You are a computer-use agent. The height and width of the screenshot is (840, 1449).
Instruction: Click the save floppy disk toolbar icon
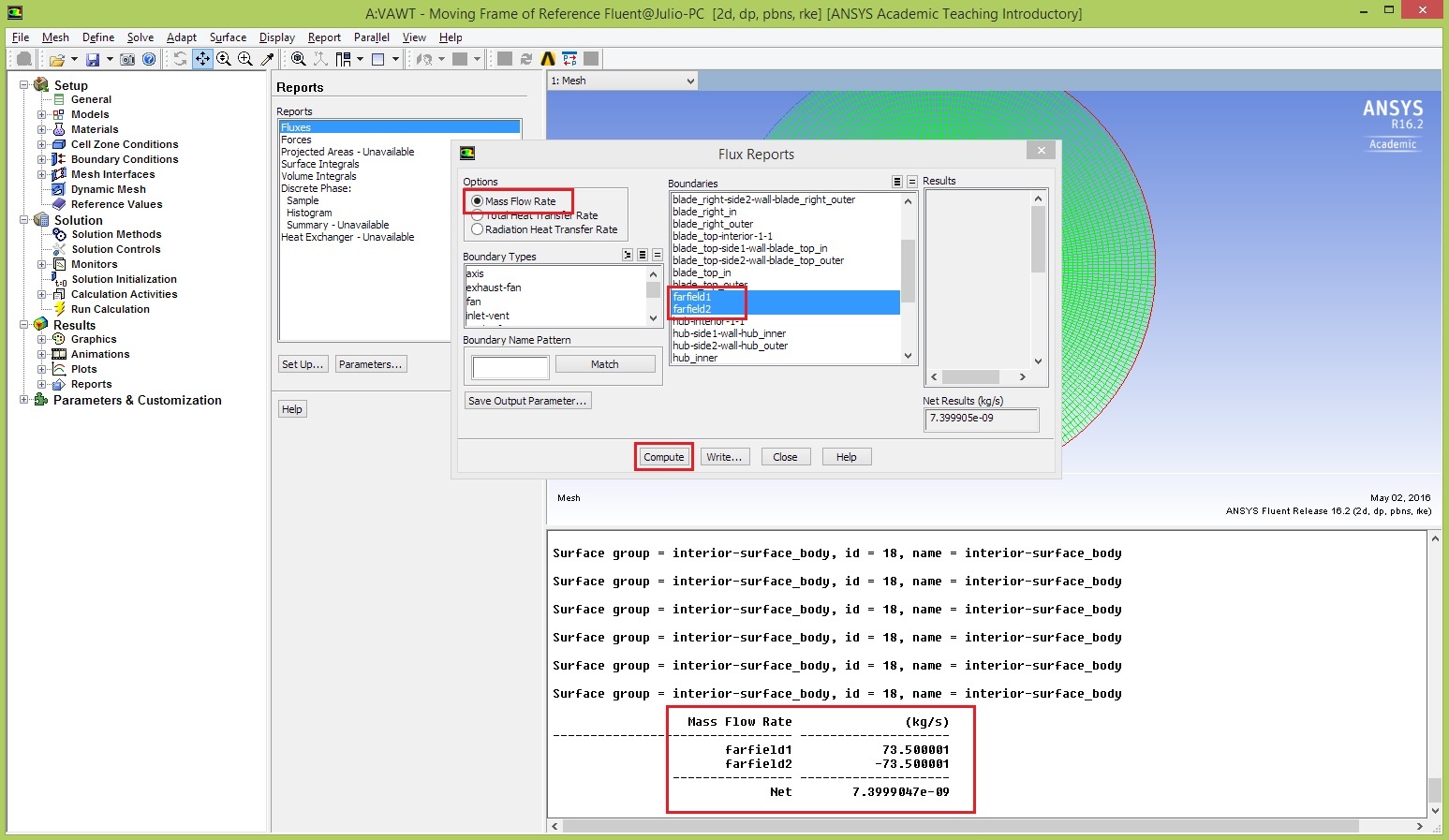93,59
